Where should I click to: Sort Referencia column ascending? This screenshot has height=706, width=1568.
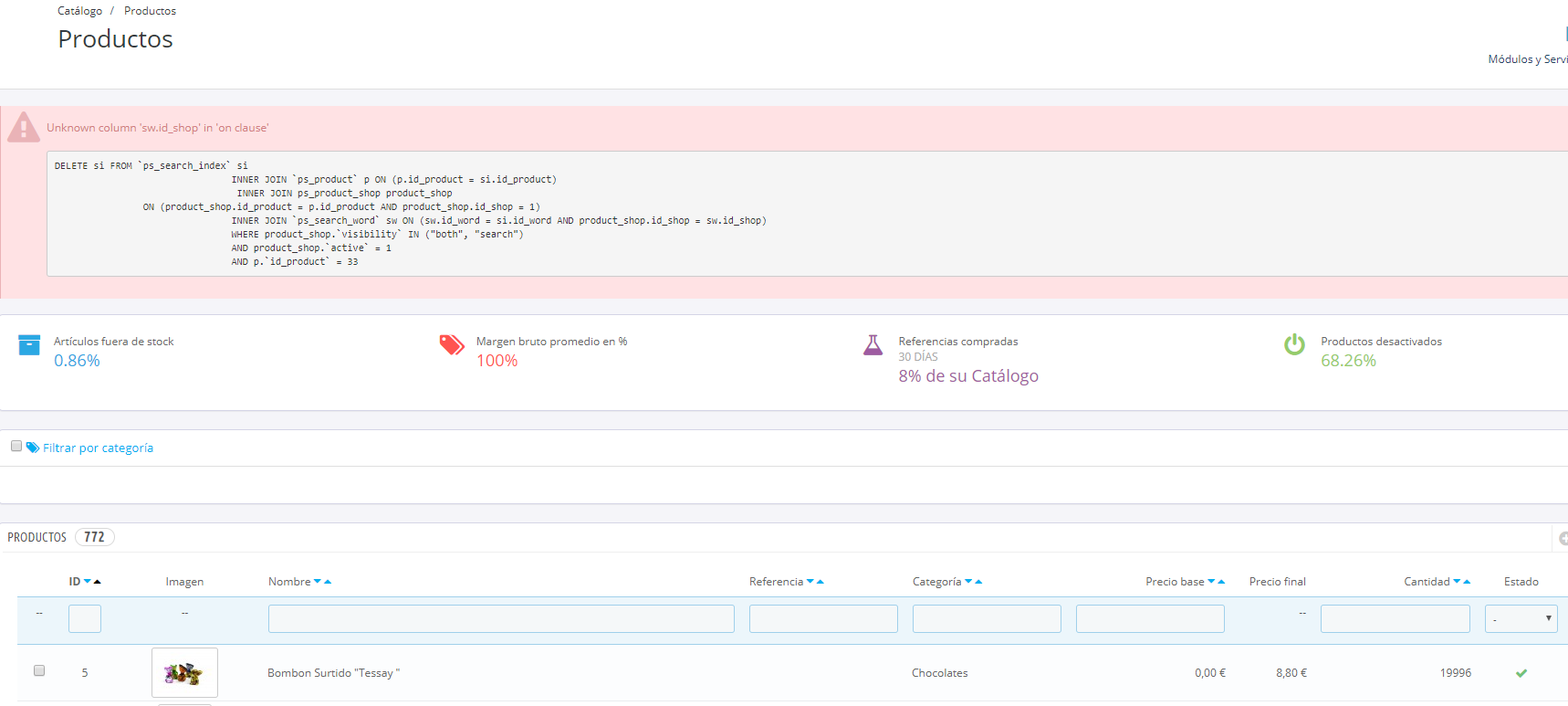(821, 582)
